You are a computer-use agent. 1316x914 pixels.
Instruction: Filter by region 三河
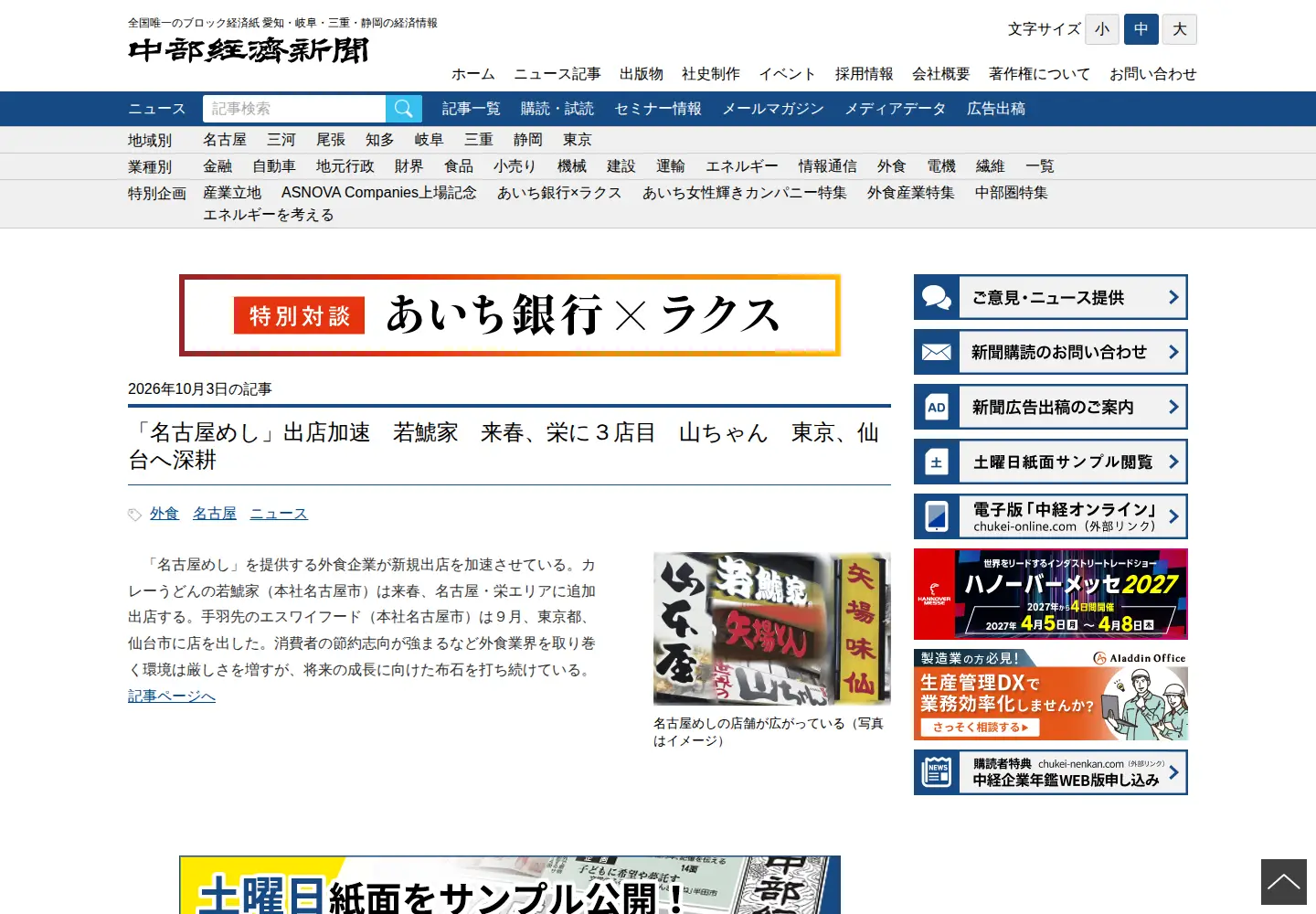click(x=281, y=140)
